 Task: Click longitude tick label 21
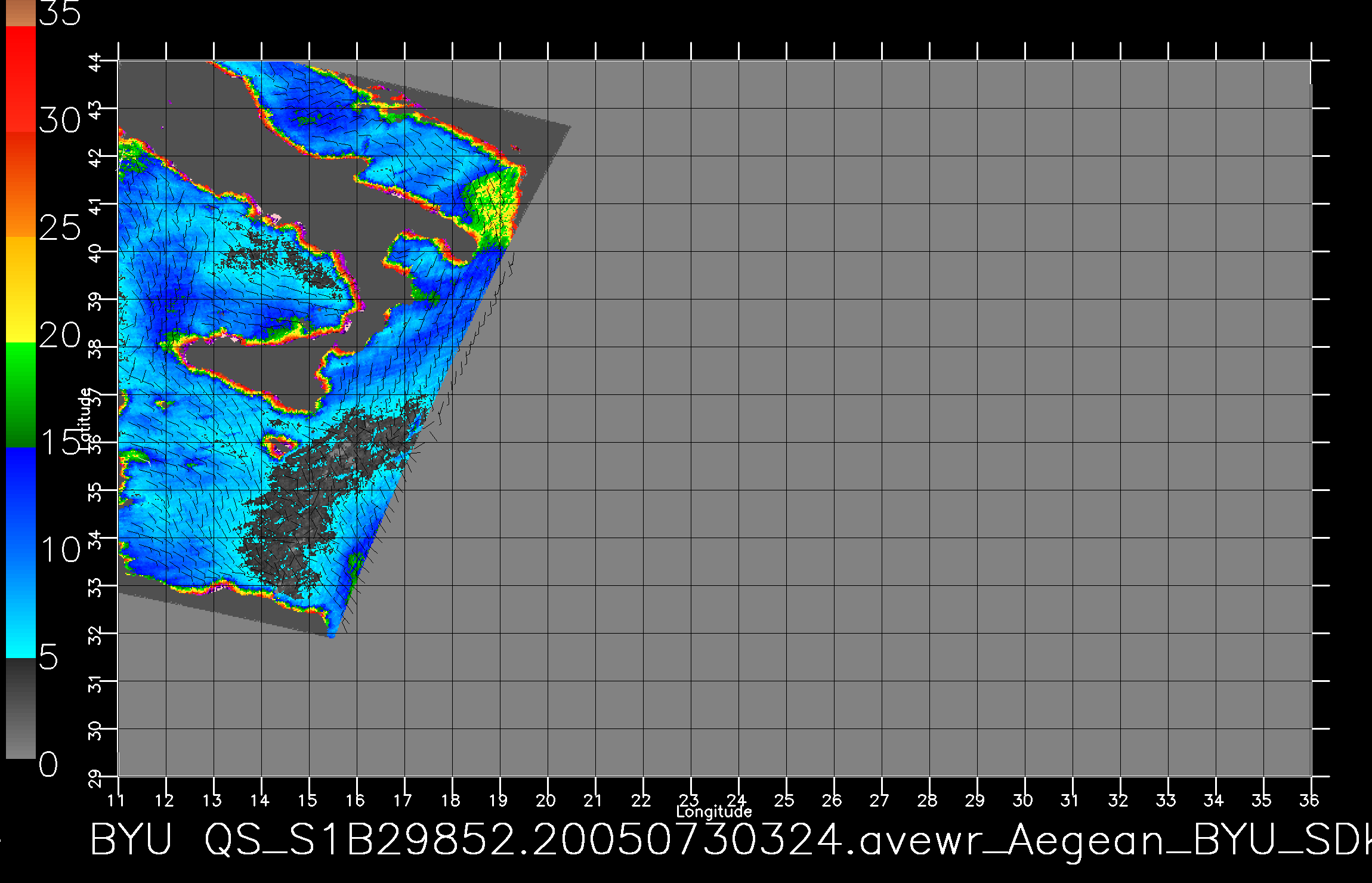point(594,800)
